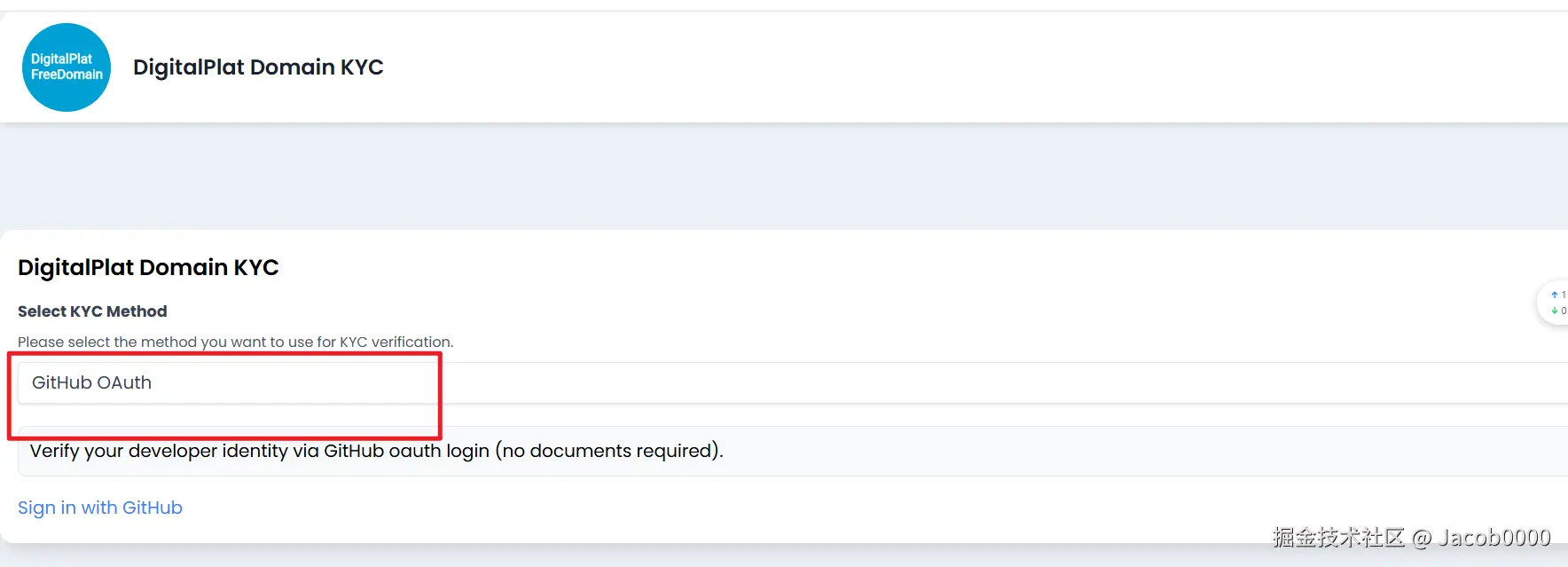
Task: Click the words GitHub oauth login in the description
Action: pyautogui.click(x=406, y=451)
